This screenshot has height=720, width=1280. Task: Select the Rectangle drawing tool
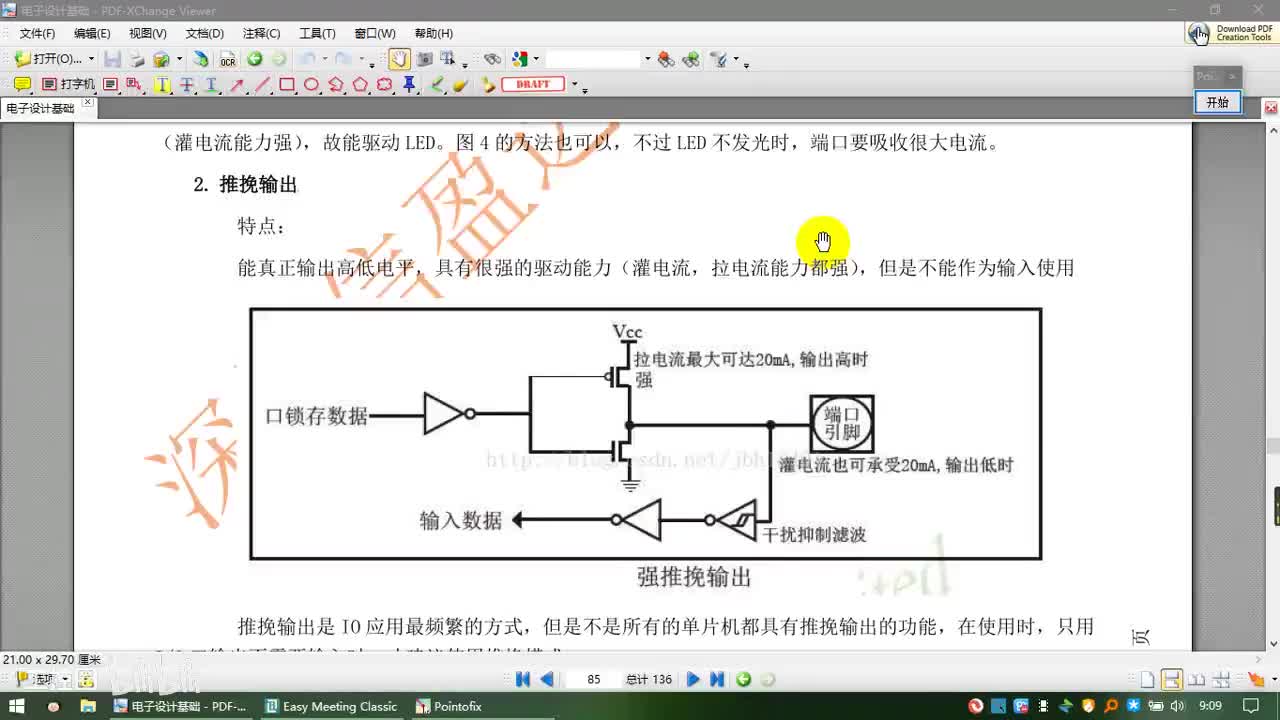(287, 85)
